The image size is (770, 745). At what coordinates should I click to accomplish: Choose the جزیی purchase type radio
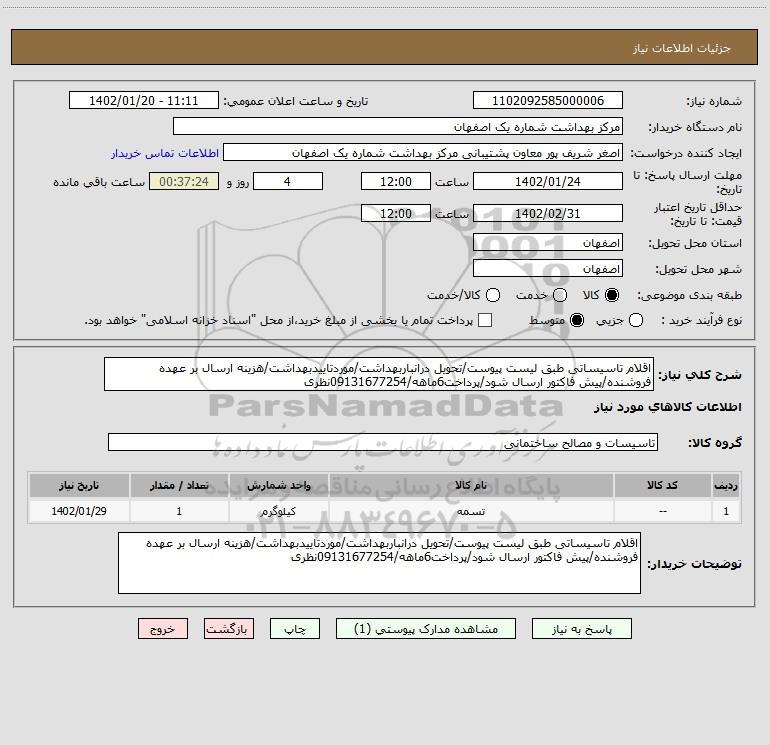click(x=635, y=320)
